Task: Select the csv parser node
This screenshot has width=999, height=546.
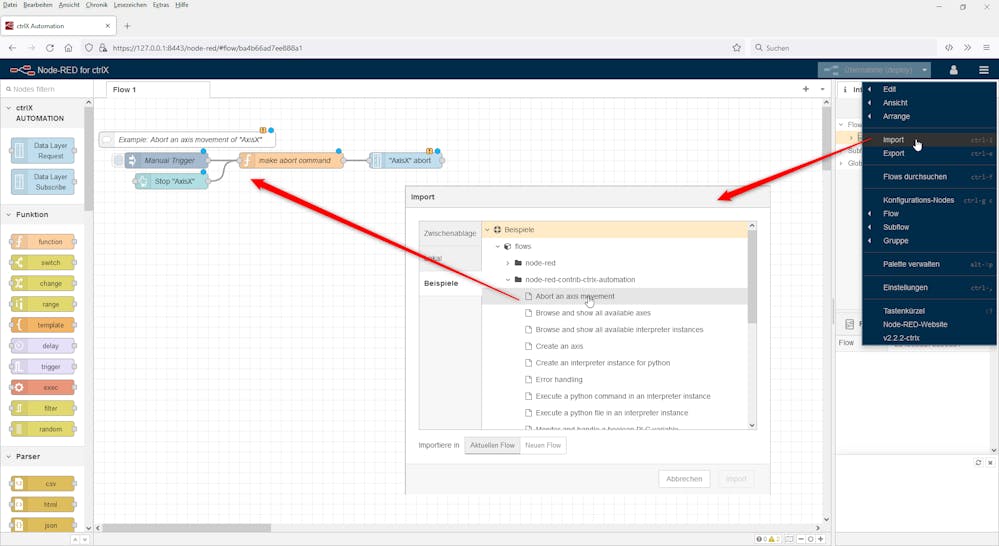Action: point(43,484)
